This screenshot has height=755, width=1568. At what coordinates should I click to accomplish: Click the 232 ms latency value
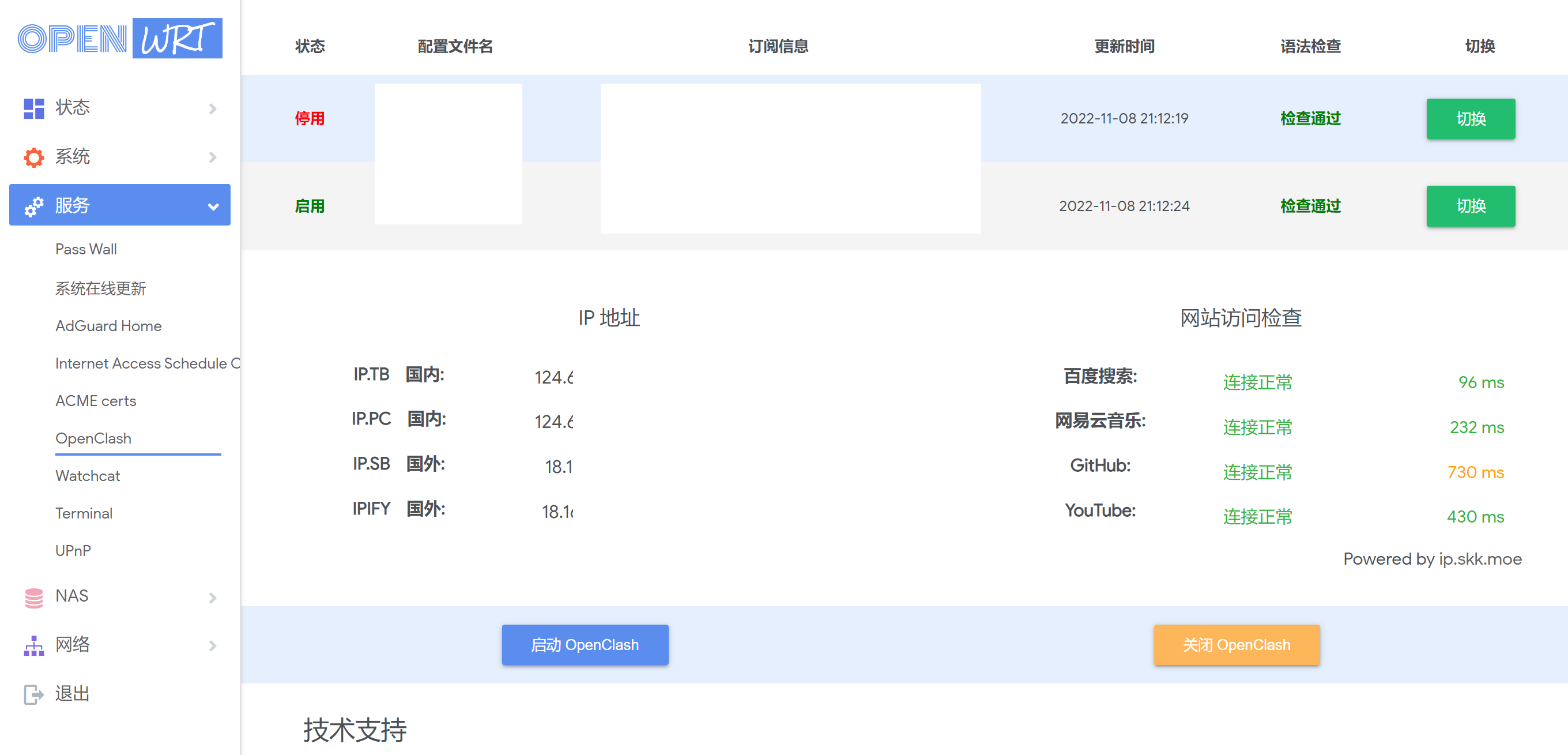1477,427
